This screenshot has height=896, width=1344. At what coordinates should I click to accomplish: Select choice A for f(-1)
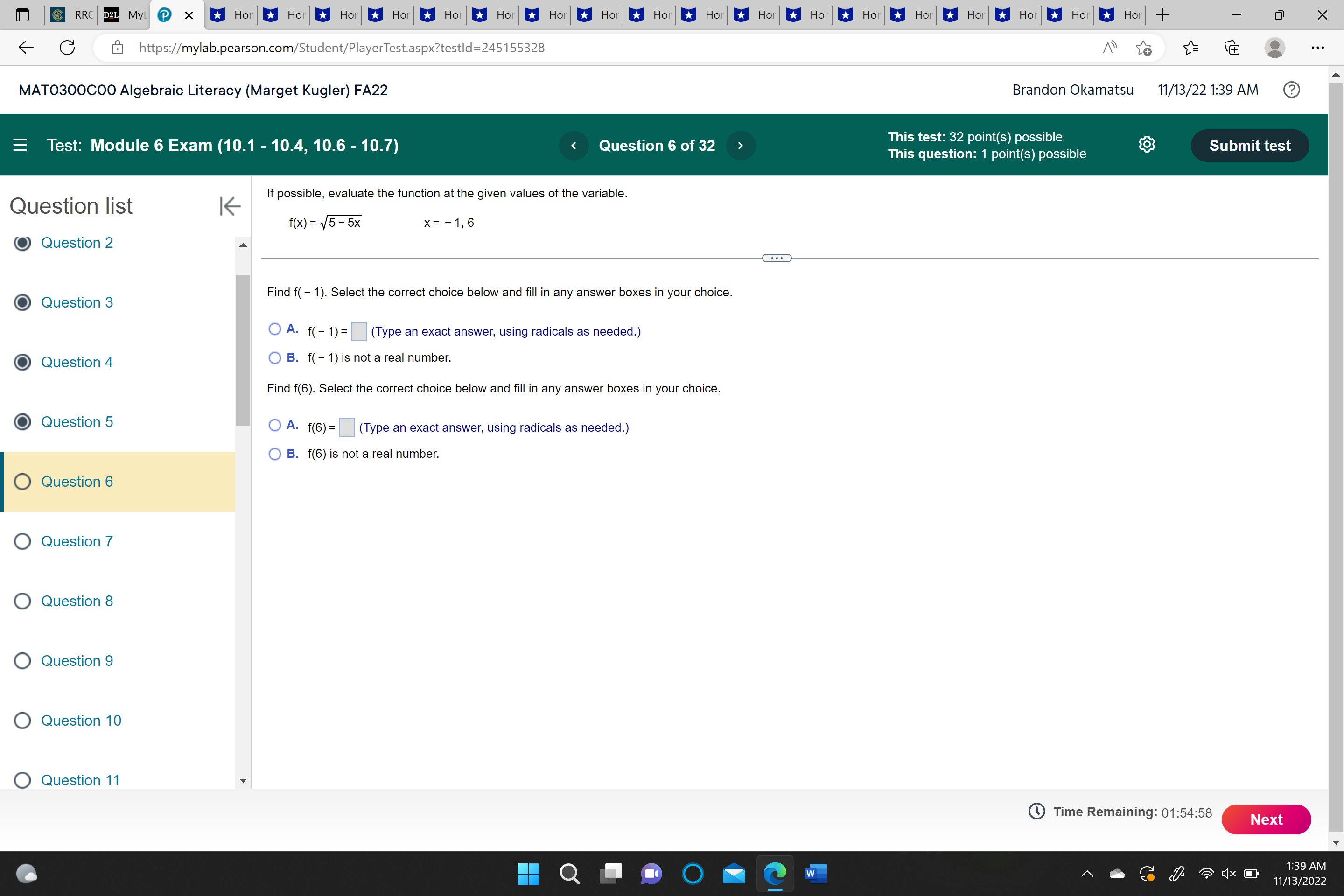point(275,329)
